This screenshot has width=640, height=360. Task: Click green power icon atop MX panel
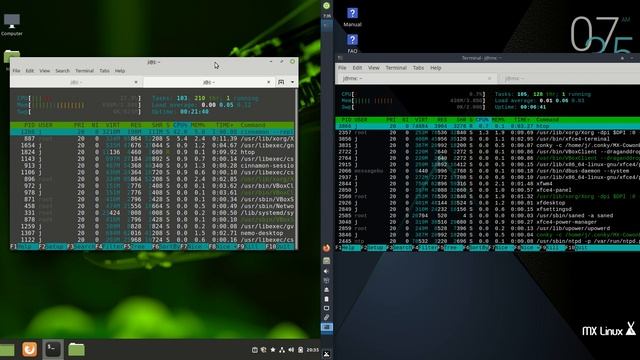[327, 6]
